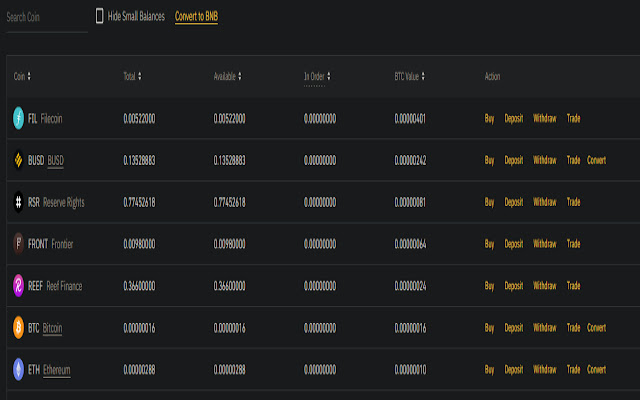Click Buy in the FIL row
Screen dimensions: 640x400
pyautogui.click(x=489, y=118)
